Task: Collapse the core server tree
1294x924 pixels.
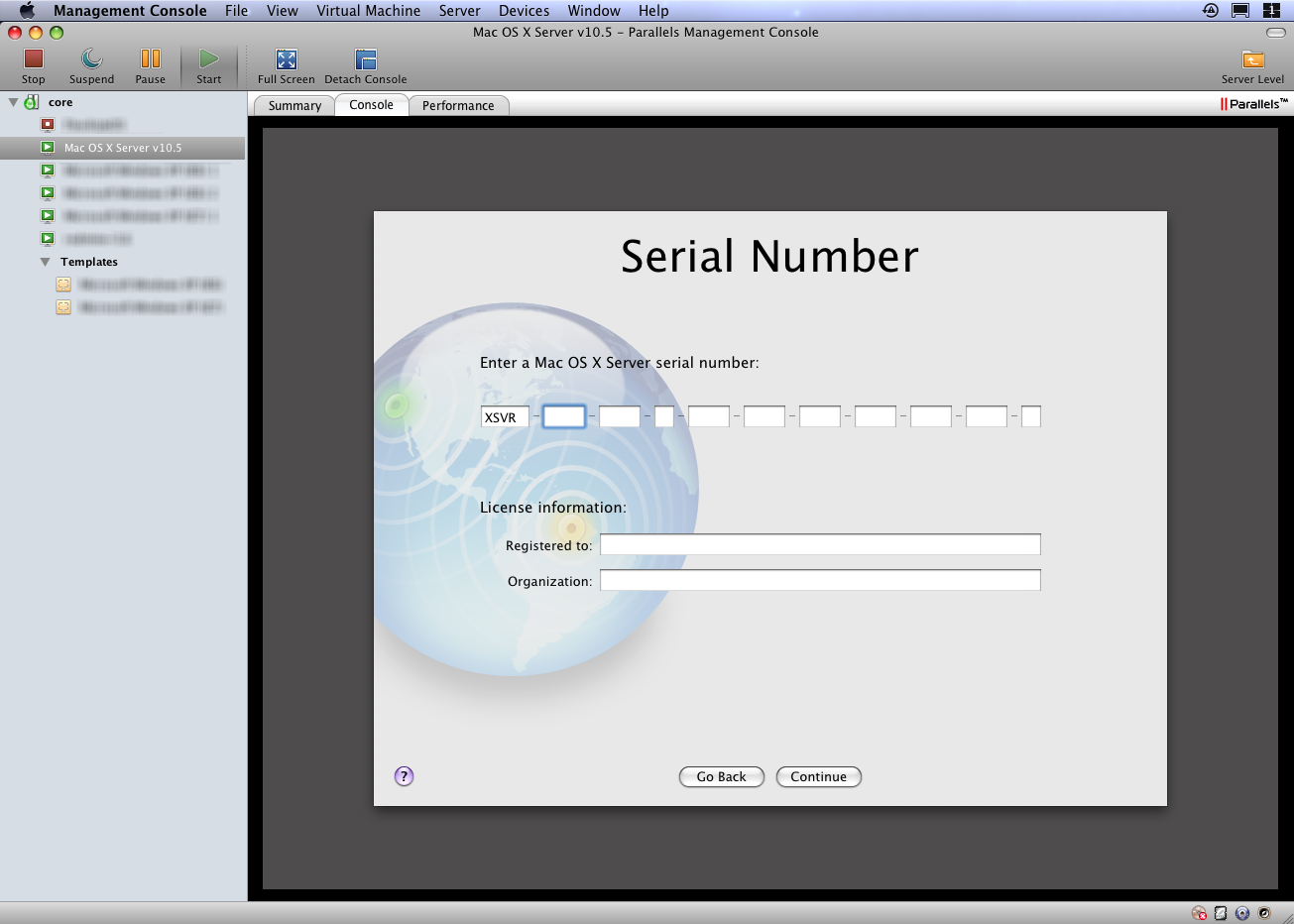Action: point(13,102)
